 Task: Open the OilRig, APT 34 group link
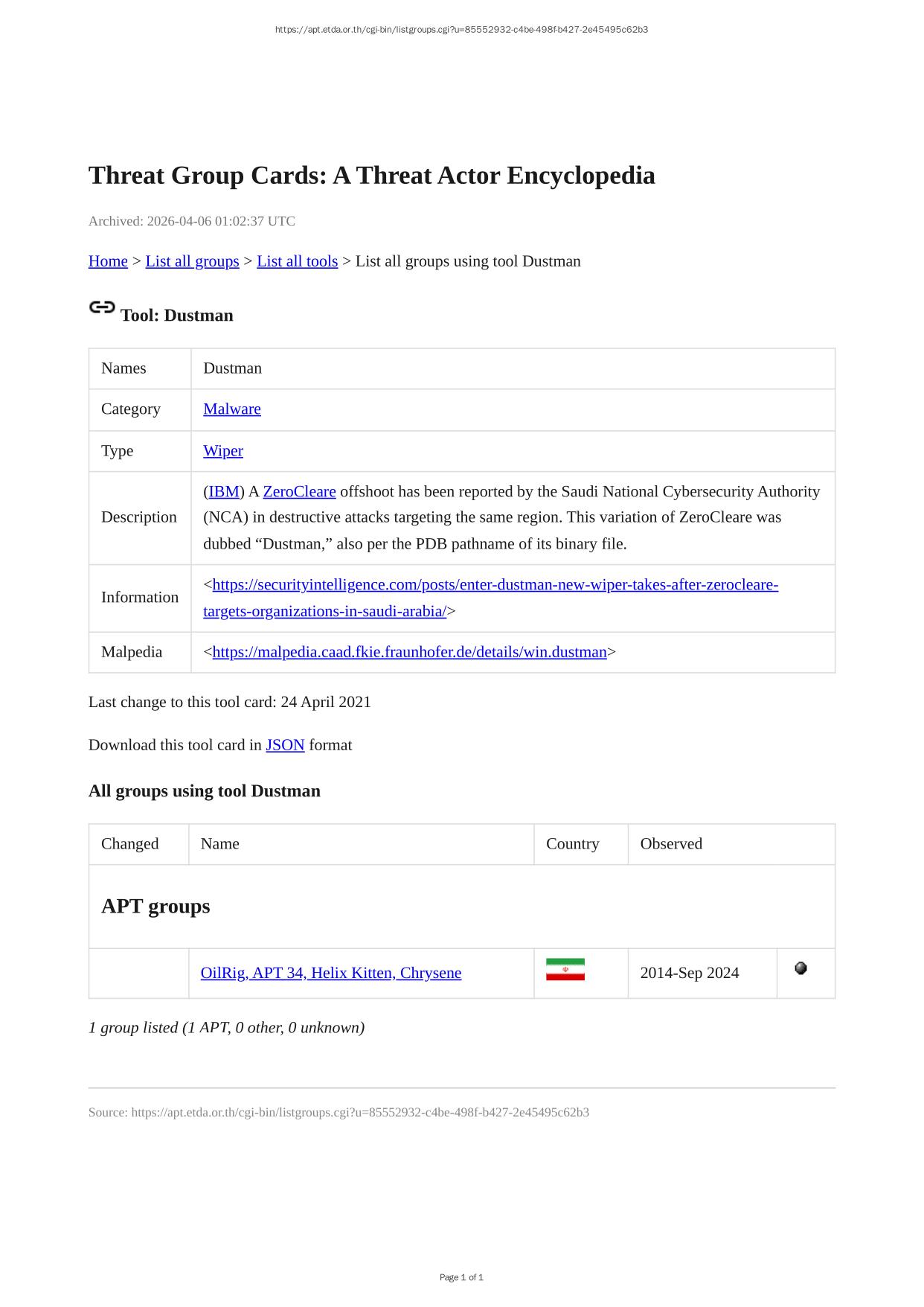click(x=330, y=973)
